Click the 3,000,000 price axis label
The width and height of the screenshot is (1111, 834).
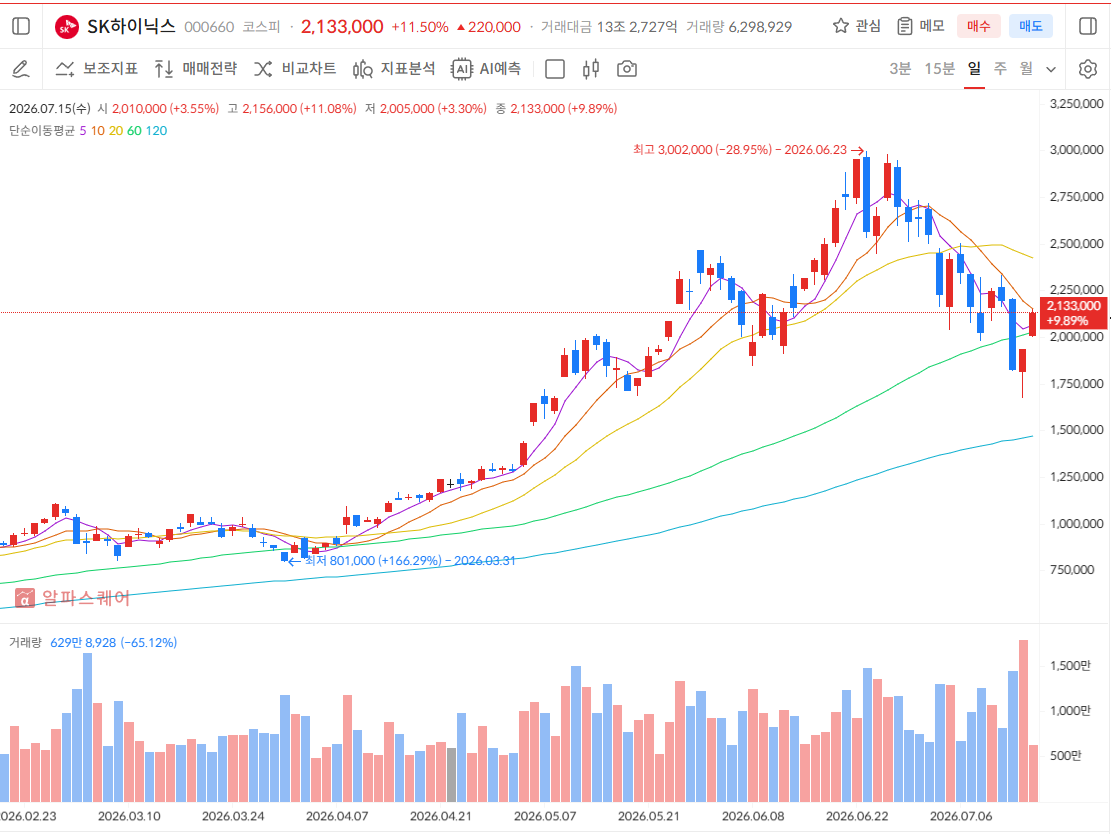coord(1076,150)
